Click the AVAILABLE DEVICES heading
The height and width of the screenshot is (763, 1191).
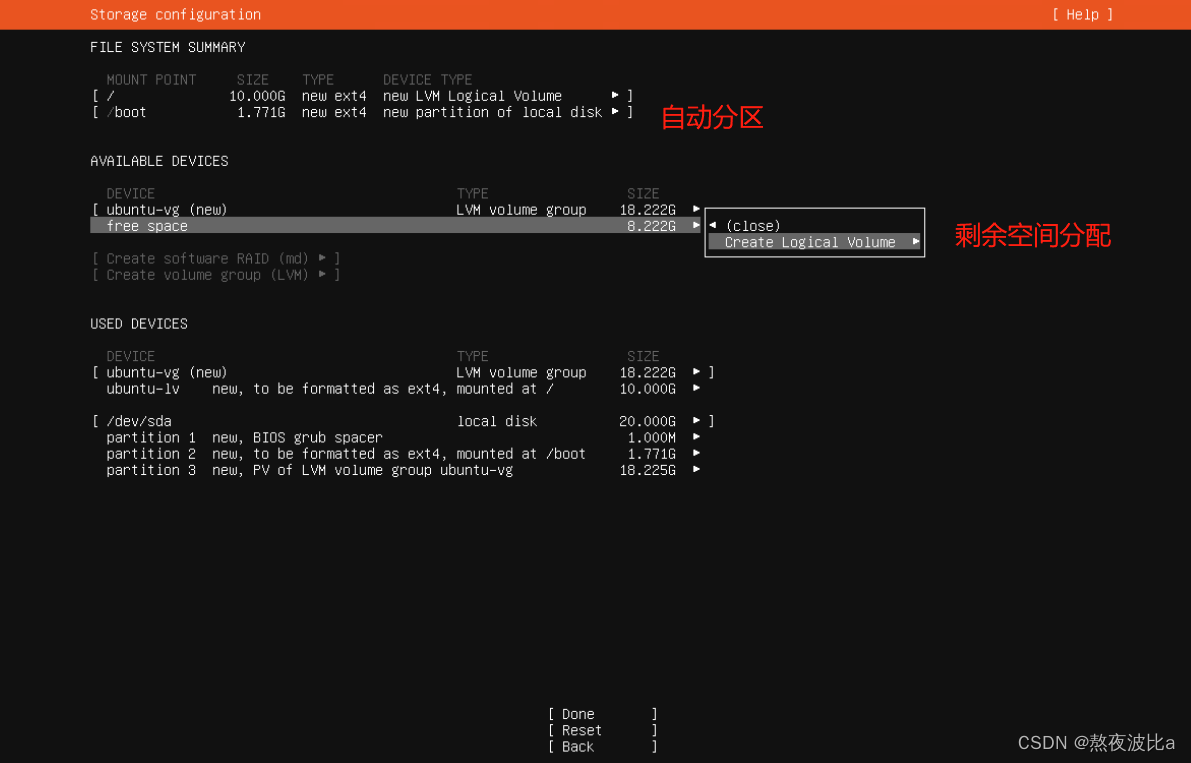160,161
